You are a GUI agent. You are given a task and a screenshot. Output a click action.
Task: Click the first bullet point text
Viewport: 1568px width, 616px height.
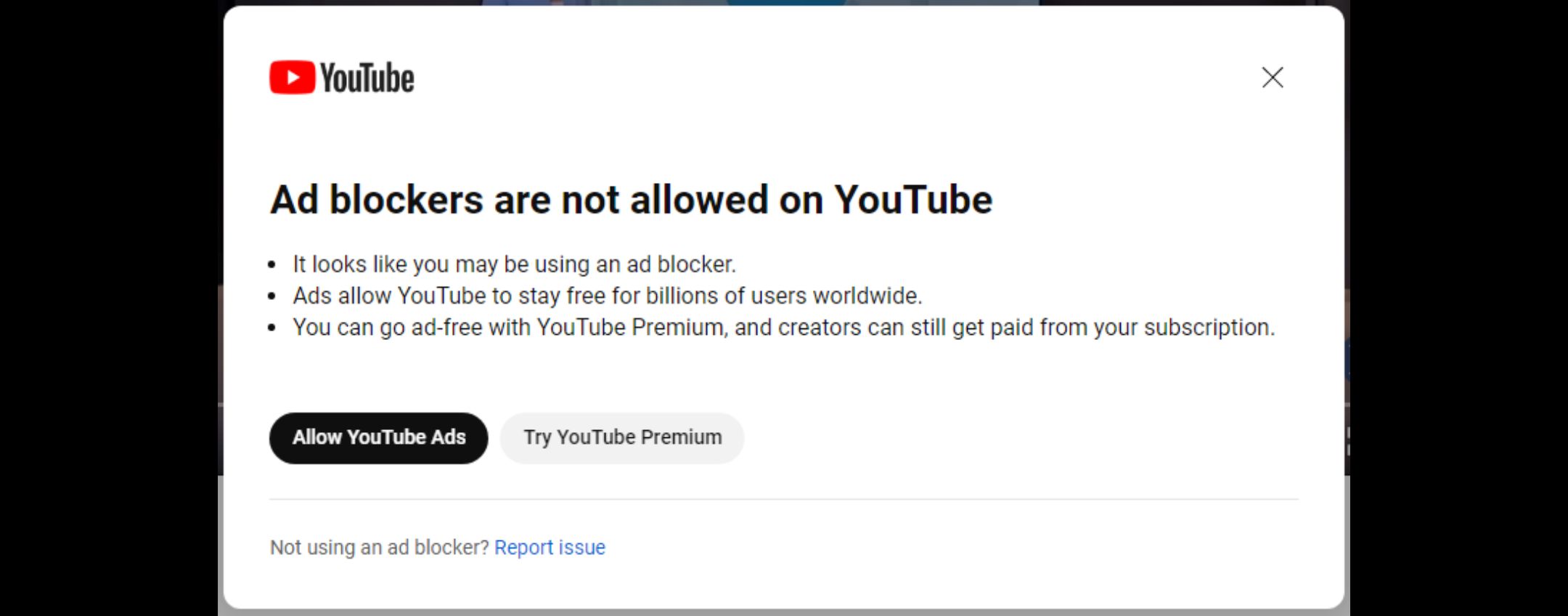click(x=514, y=264)
